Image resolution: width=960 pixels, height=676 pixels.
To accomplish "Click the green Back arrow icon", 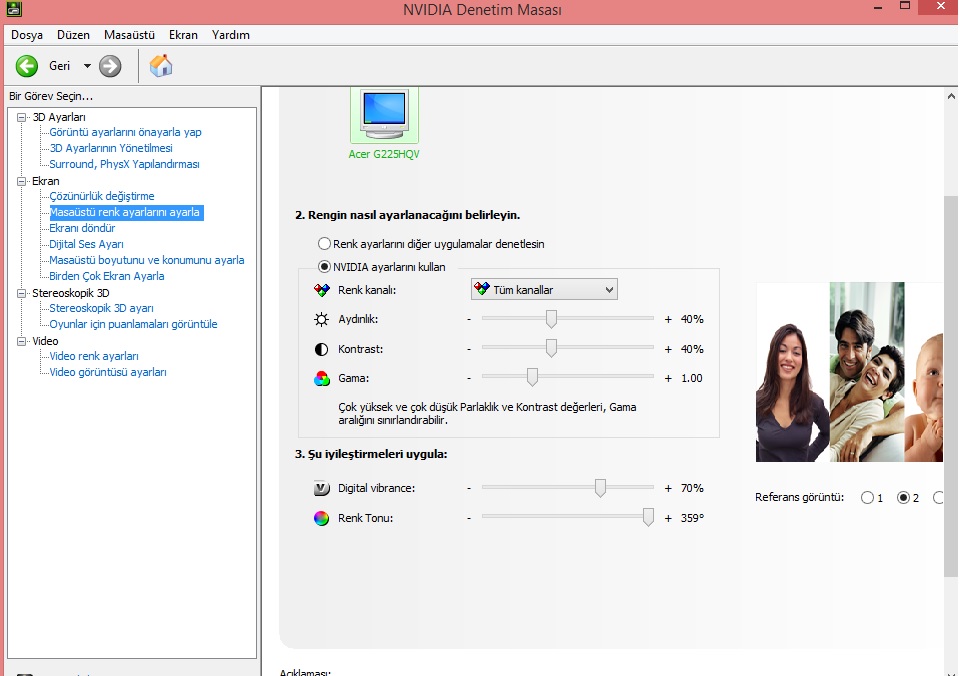I will click(27, 66).
